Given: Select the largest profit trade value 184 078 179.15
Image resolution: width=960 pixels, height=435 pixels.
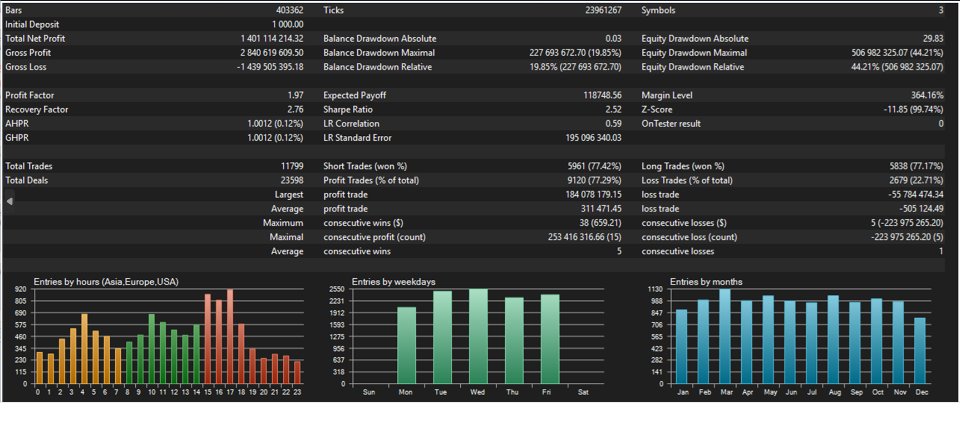Looking at the screenshot, I should (594, 194).
